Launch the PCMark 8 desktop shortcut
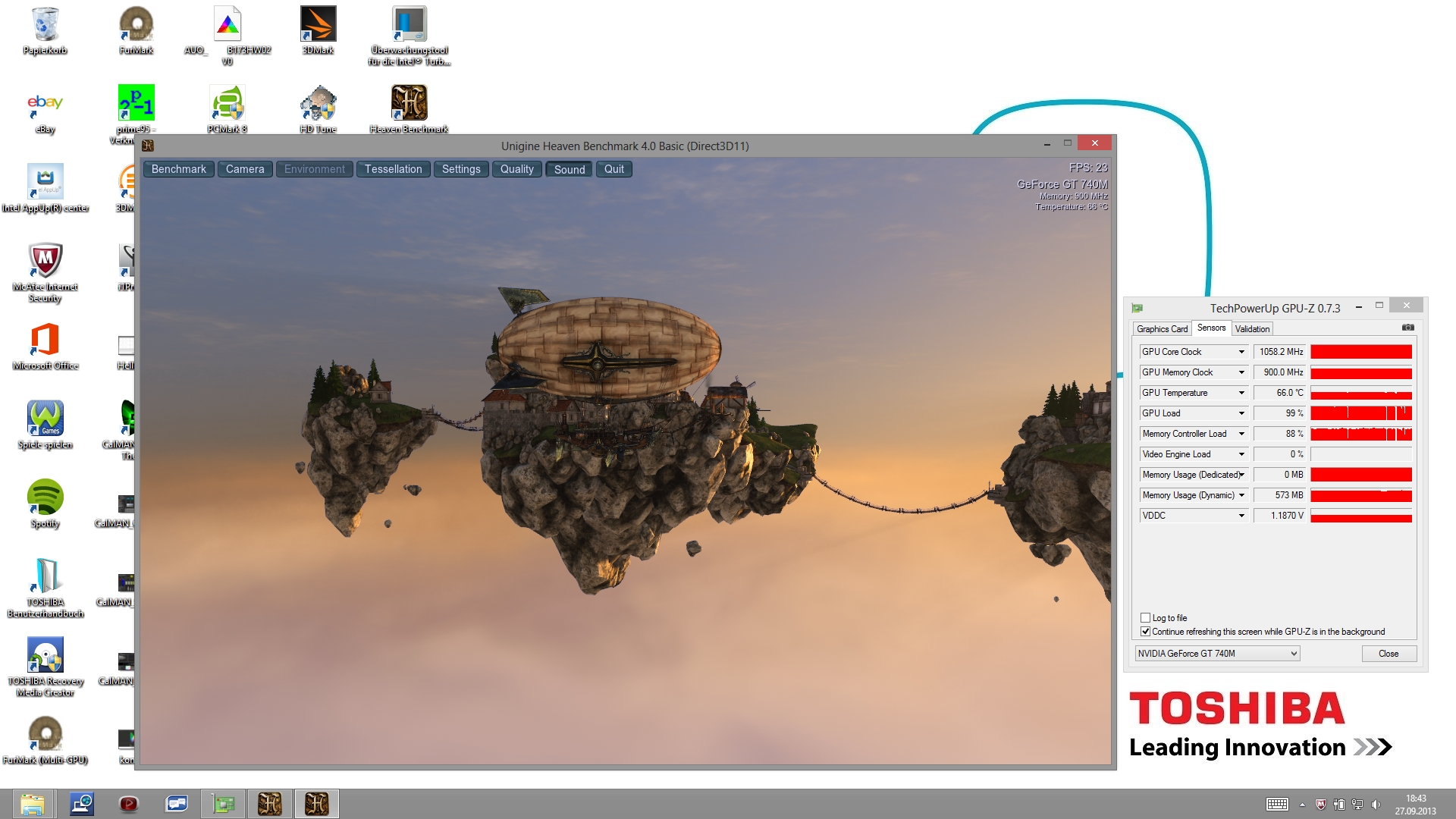Image resolution: width=1456 pixels, height=819 pixels. (227, 109)
